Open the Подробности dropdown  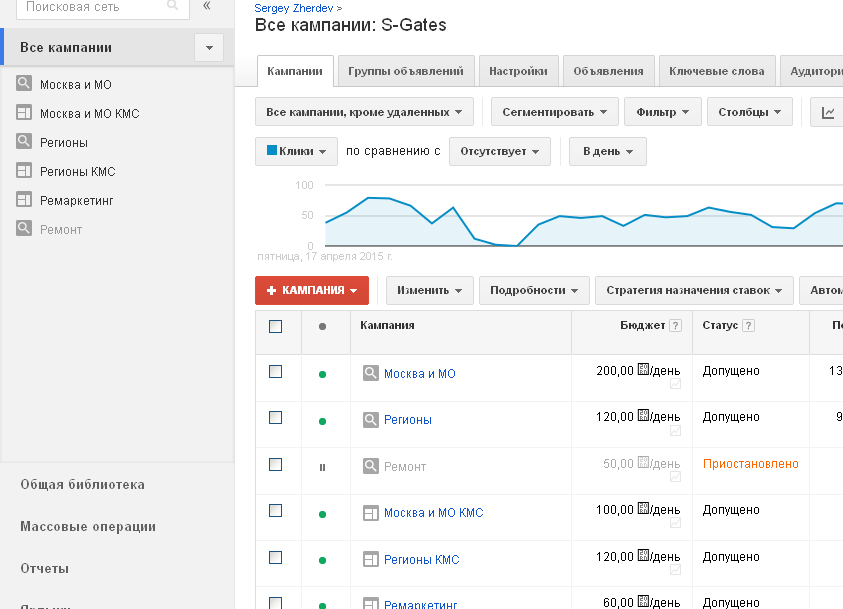[x=534, y=290]
